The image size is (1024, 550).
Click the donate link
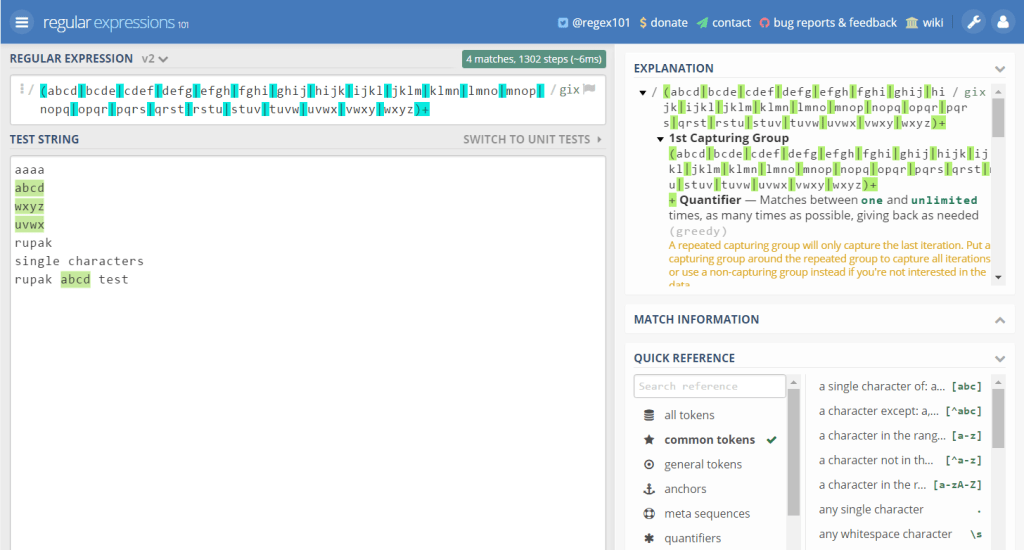(x=663, y=22)
